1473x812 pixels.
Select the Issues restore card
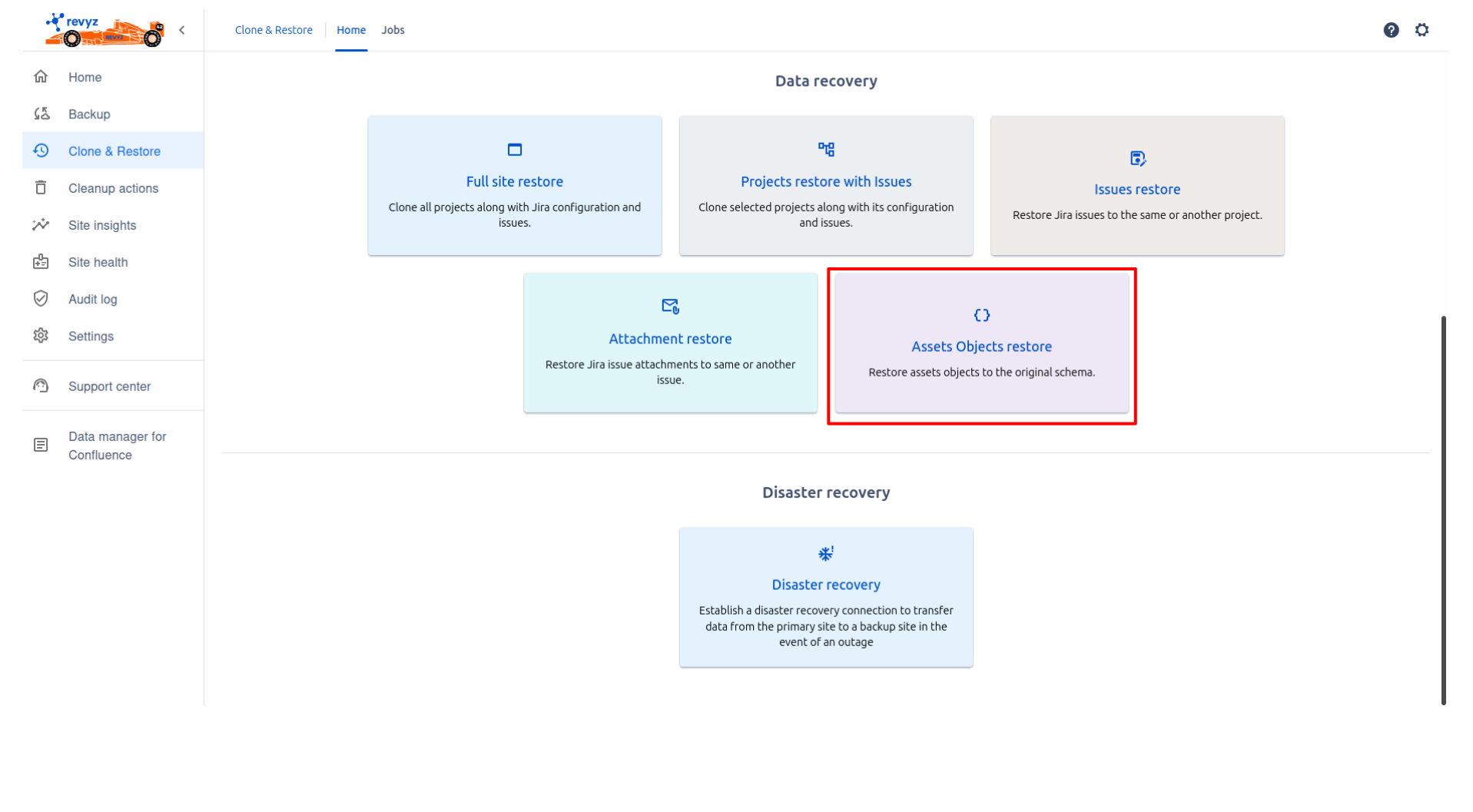click(x=1136, y=186)
